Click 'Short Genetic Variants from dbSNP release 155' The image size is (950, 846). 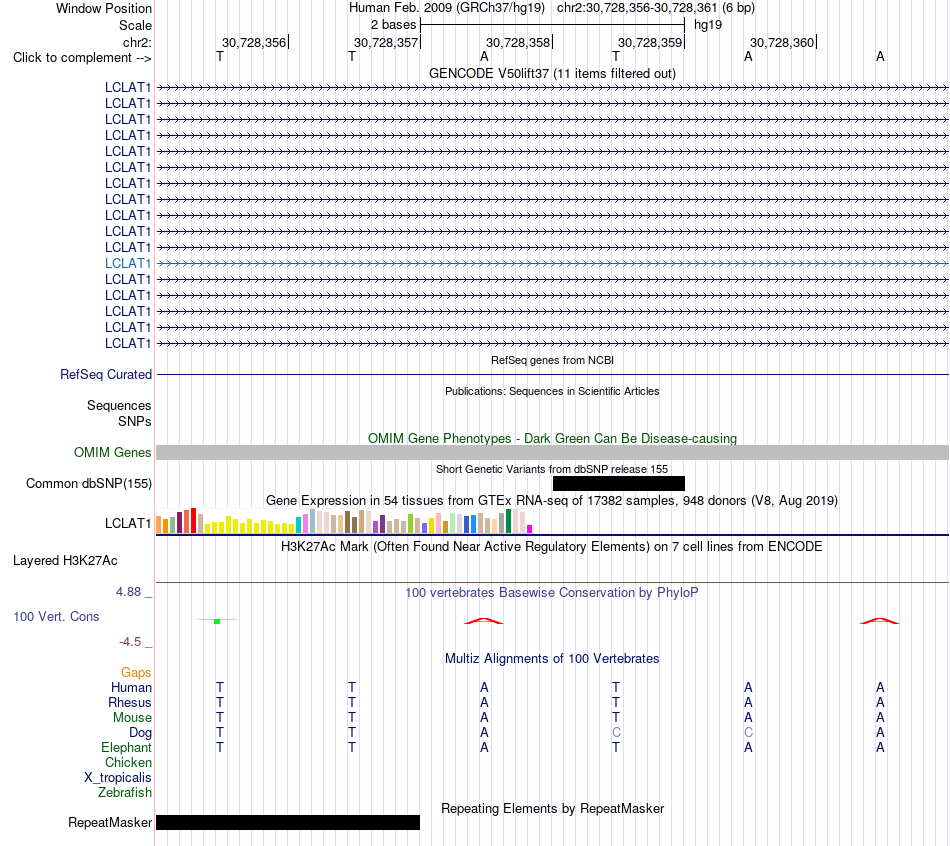pos(552,469)
